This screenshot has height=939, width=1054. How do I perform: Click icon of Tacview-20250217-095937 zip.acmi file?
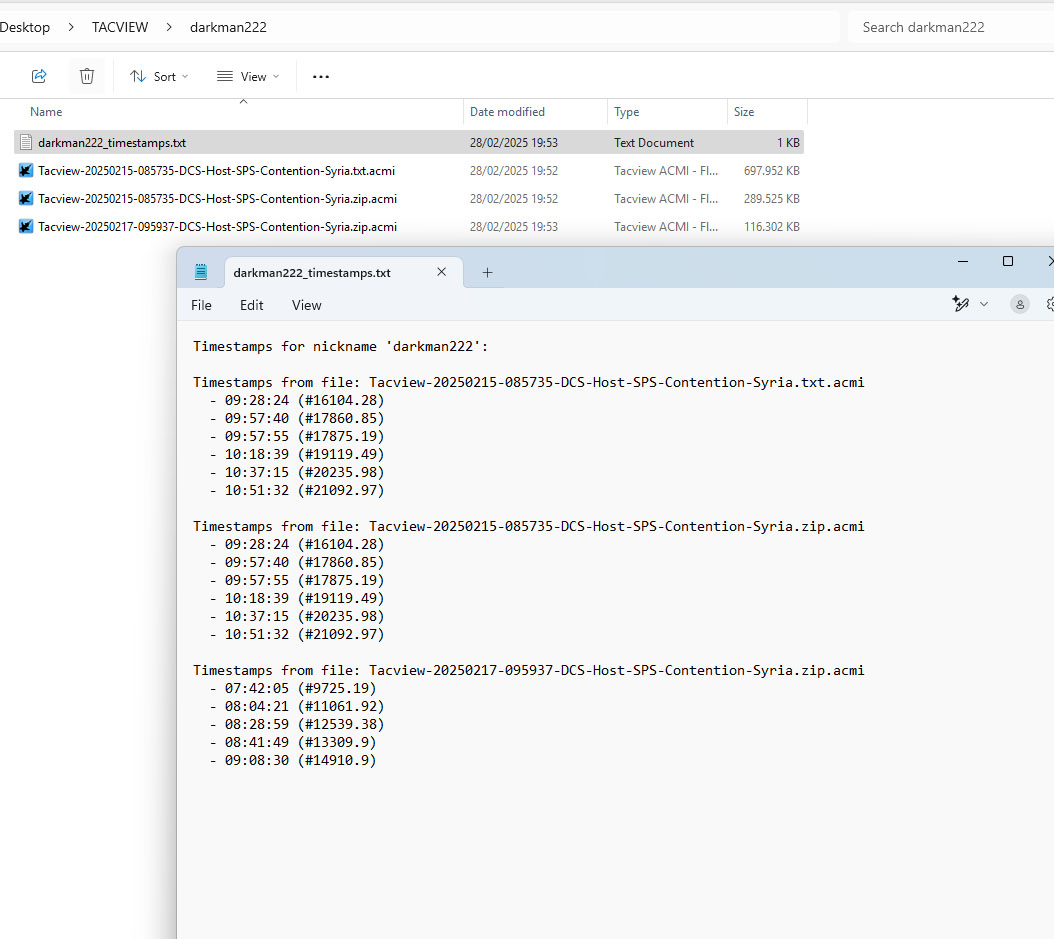tap(26, 227)
